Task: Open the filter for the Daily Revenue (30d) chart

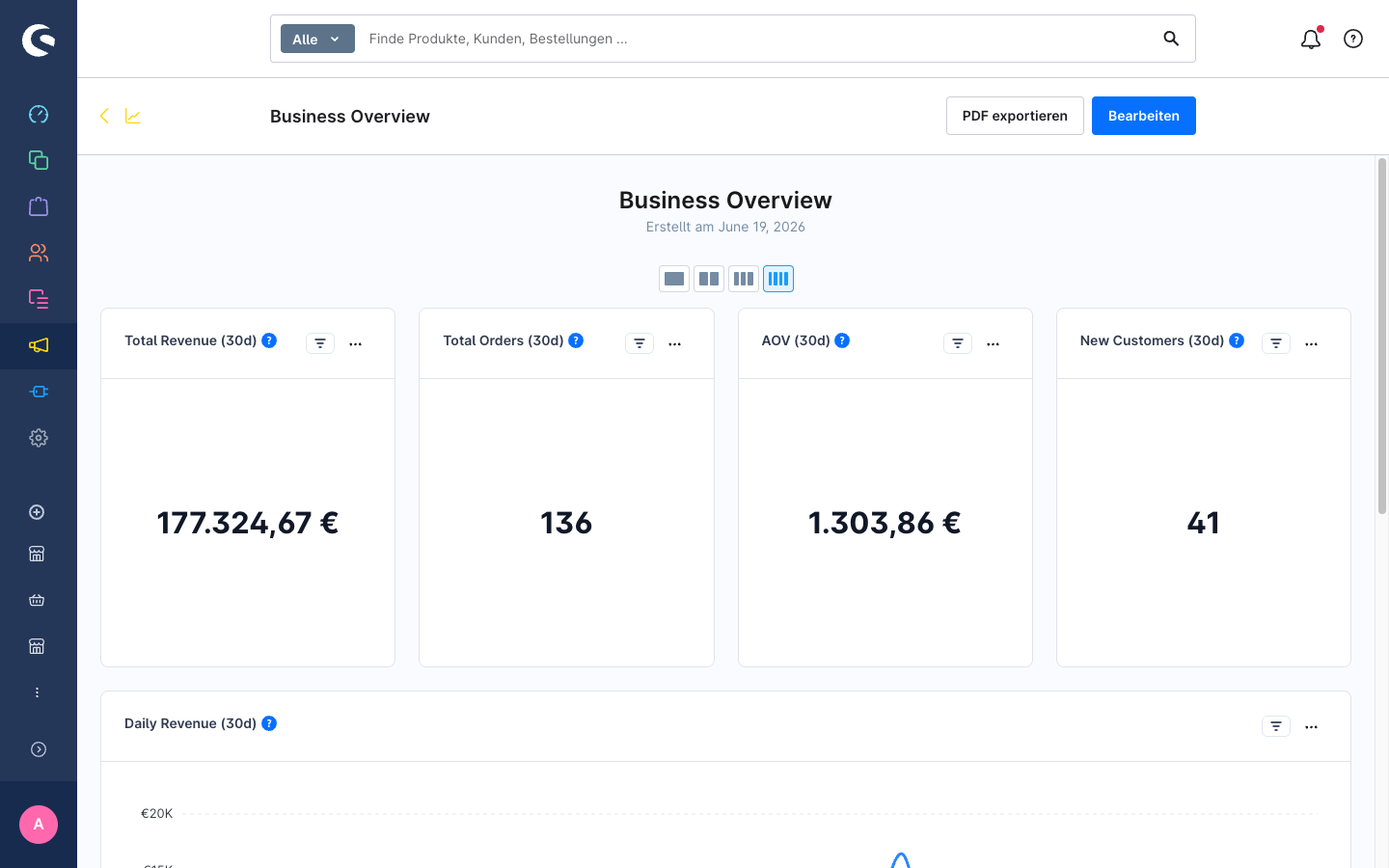Action: 1276,726
